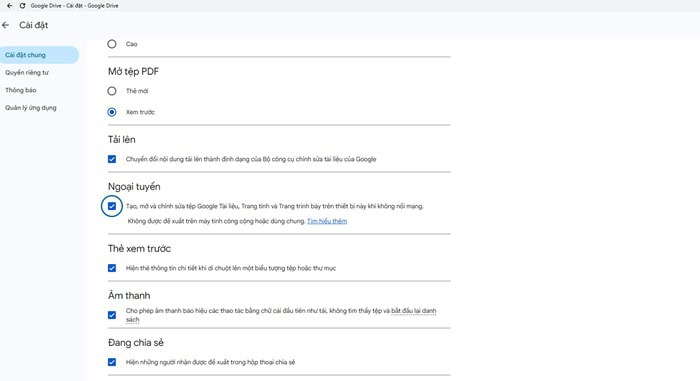Click the Đang chia sẻ heading

coord(136,343)
